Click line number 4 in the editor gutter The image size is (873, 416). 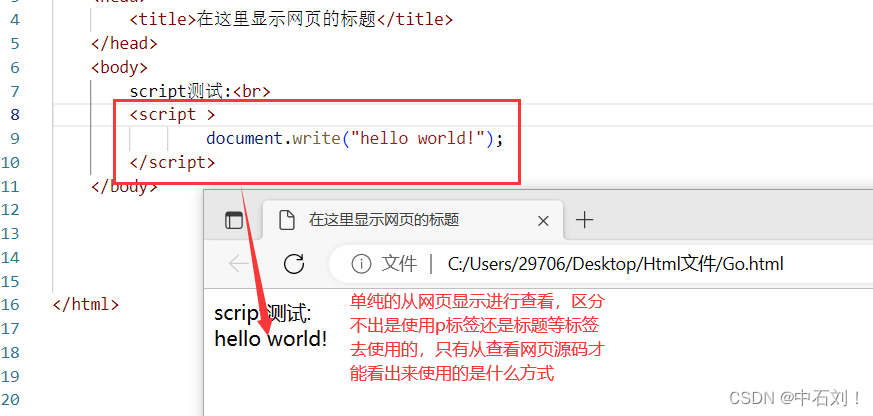[x=14, y=19]
